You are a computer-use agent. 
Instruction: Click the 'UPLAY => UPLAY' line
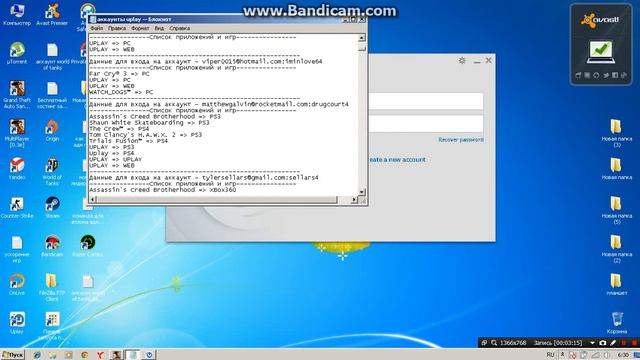[116, 159]
